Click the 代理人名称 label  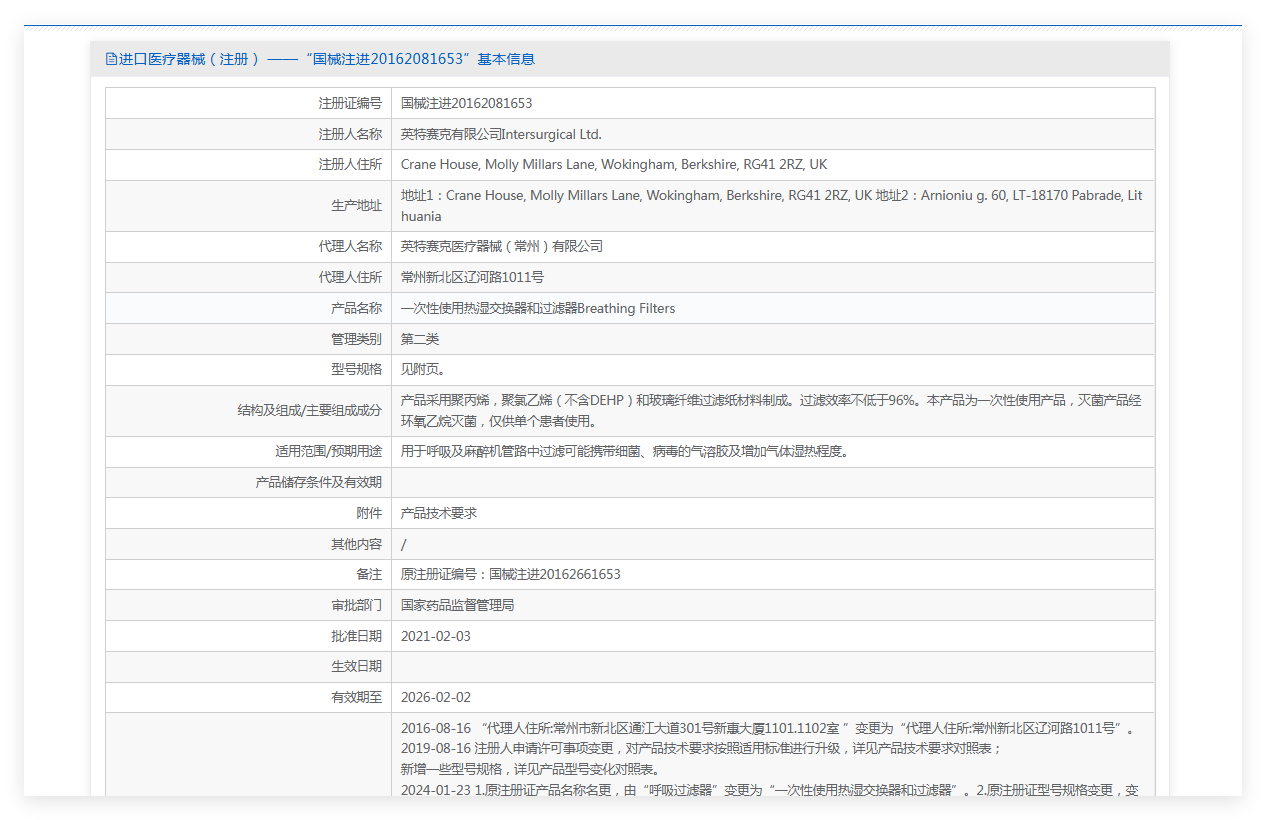pos(350,247)
